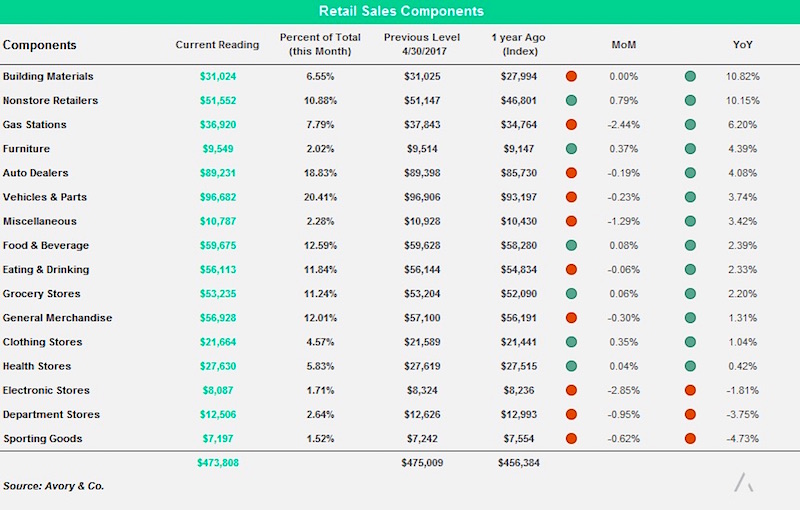This screenshot has height=510, width=800.
Task: Click the red MoM dot for Building Materials
Action: (571, 76)
